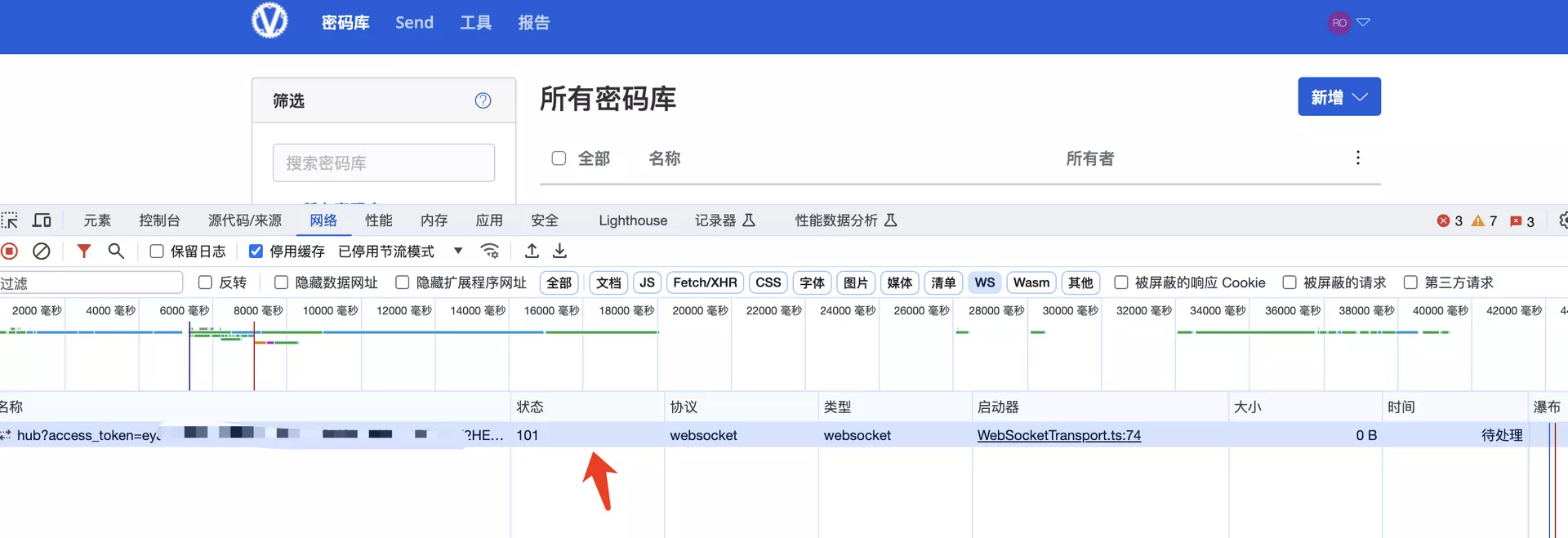Click the 搜索密码库 search field
The height and width of the screenshot is (538, 1568).
tap(384, 163)
